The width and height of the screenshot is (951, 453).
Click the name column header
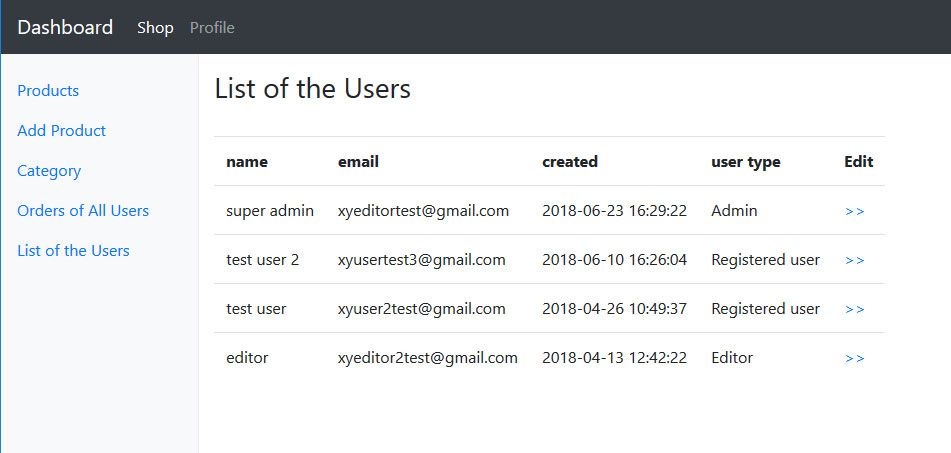(247, 161)
